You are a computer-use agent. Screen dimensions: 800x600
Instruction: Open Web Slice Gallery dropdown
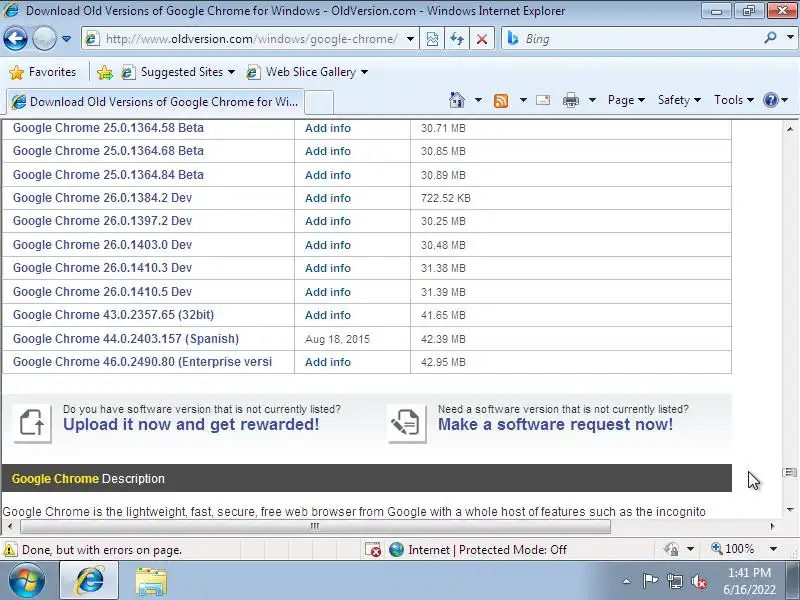click(306, 72)
